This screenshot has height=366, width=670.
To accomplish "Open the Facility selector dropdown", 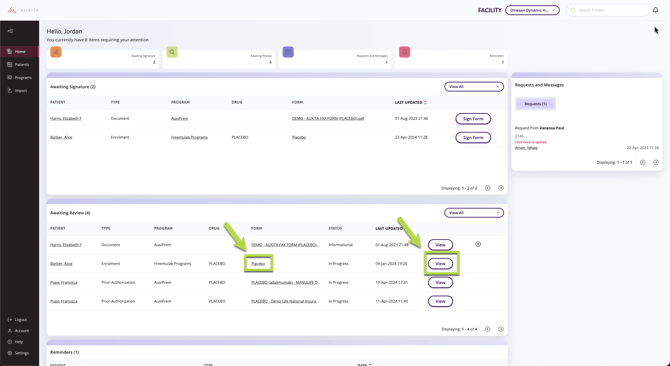I will 532,10.
